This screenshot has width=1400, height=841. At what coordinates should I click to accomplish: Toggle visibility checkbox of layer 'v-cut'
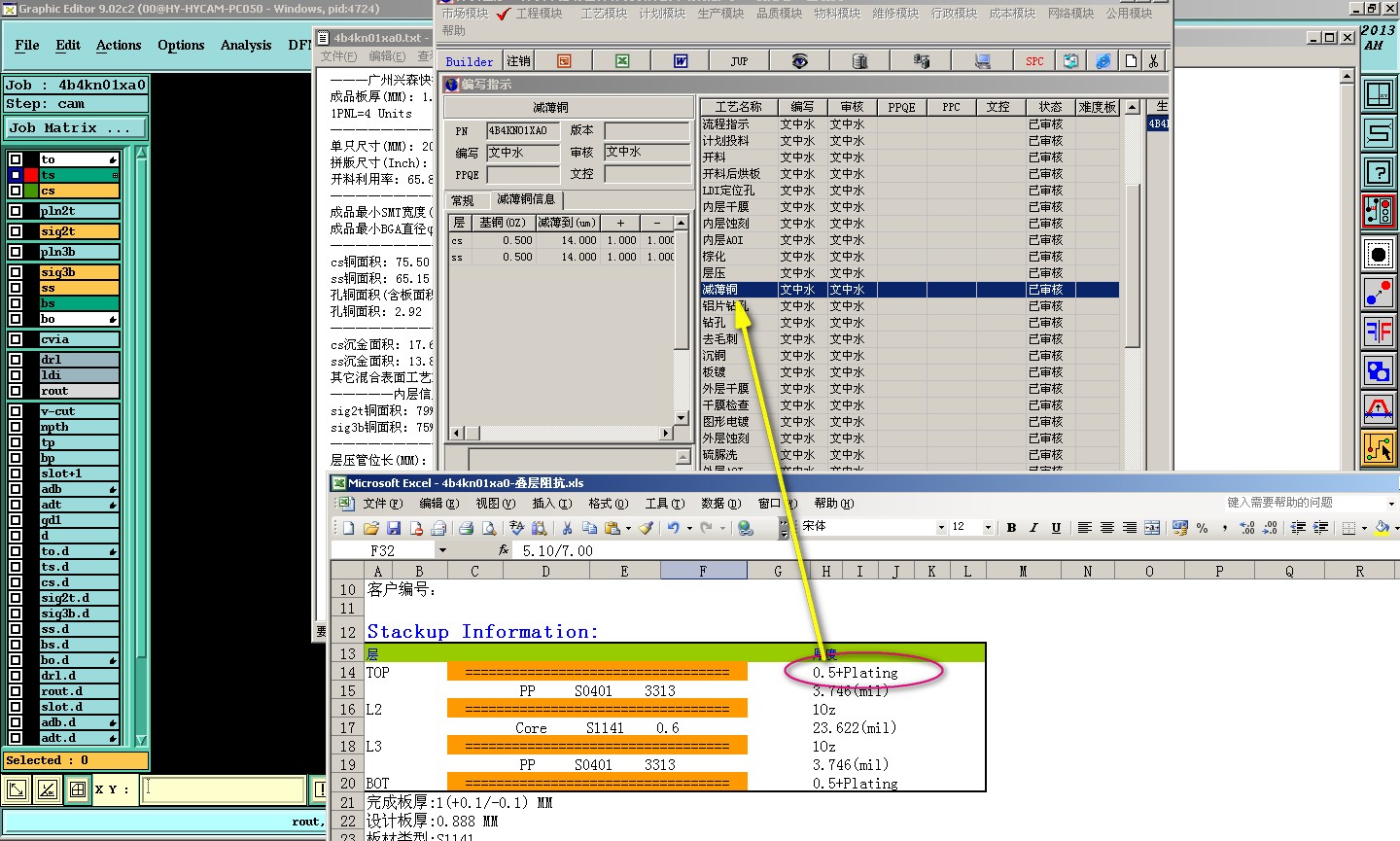click(x=16, y=411)
